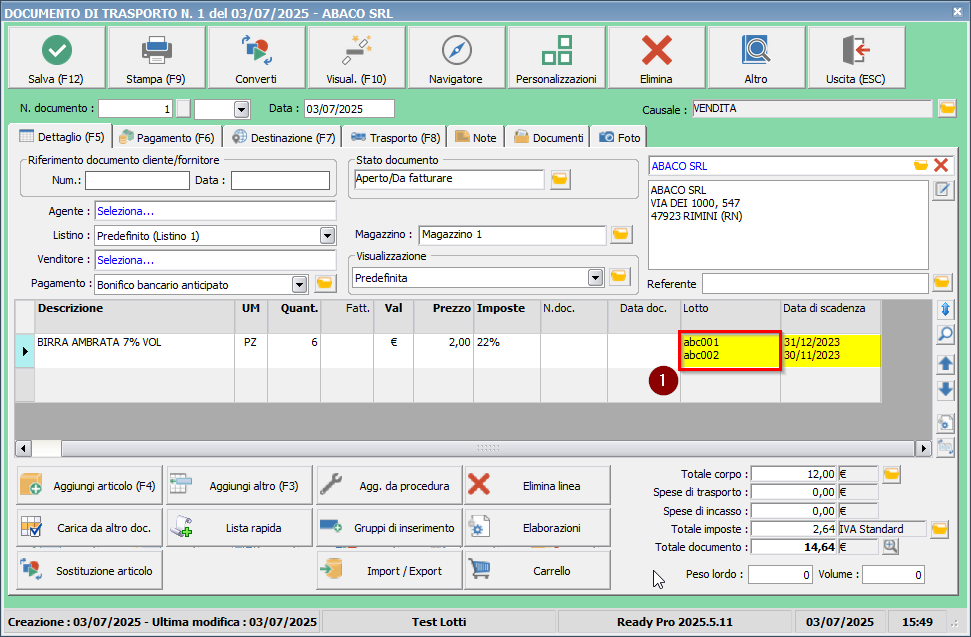Image resolution: width=971 pixels, height=637 pixels.
Task: Open Gruppi di inserimento button
Action: click(390, 528)
